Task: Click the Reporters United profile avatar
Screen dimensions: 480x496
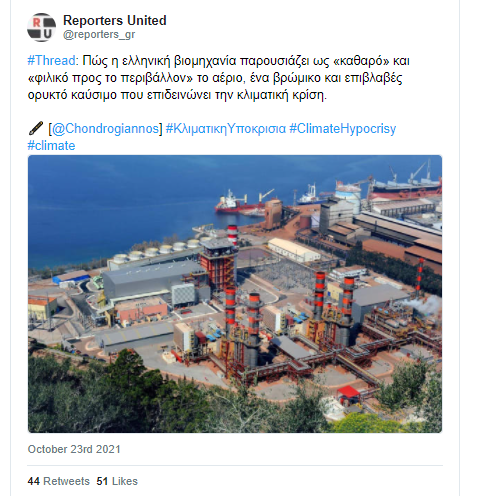Action: 41,27
